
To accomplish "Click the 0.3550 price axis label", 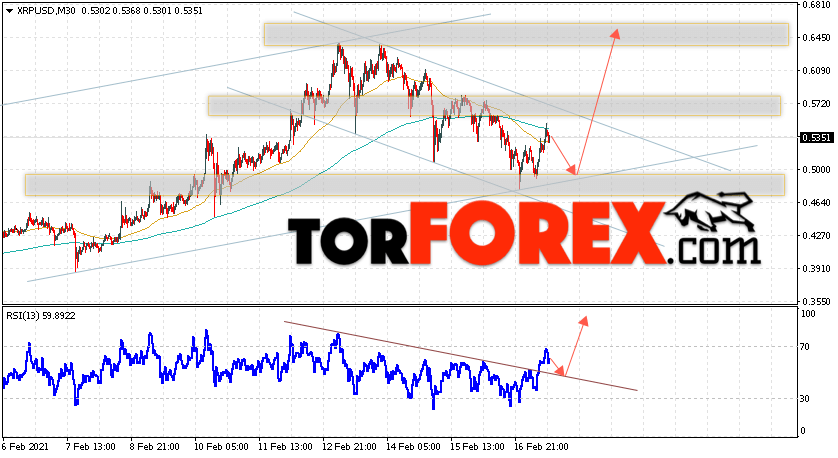I will [x=816, y=301].
